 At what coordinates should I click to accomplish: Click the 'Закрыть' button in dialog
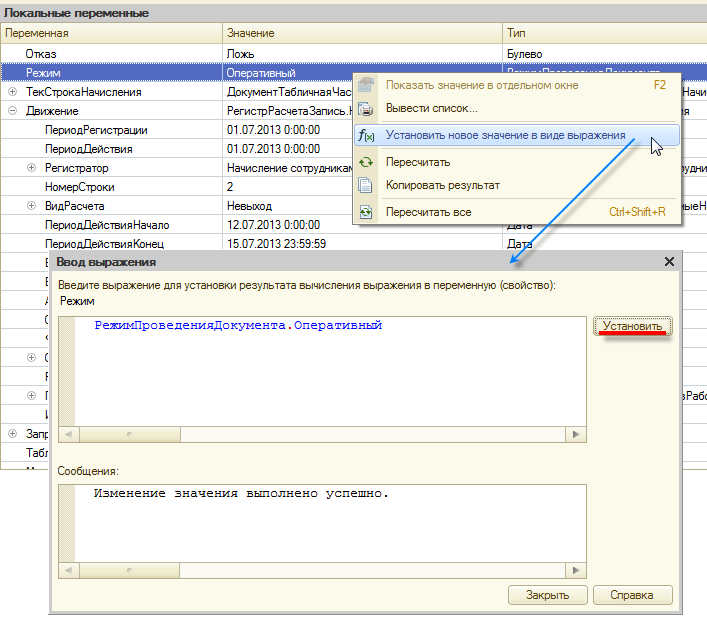[547, 595]
